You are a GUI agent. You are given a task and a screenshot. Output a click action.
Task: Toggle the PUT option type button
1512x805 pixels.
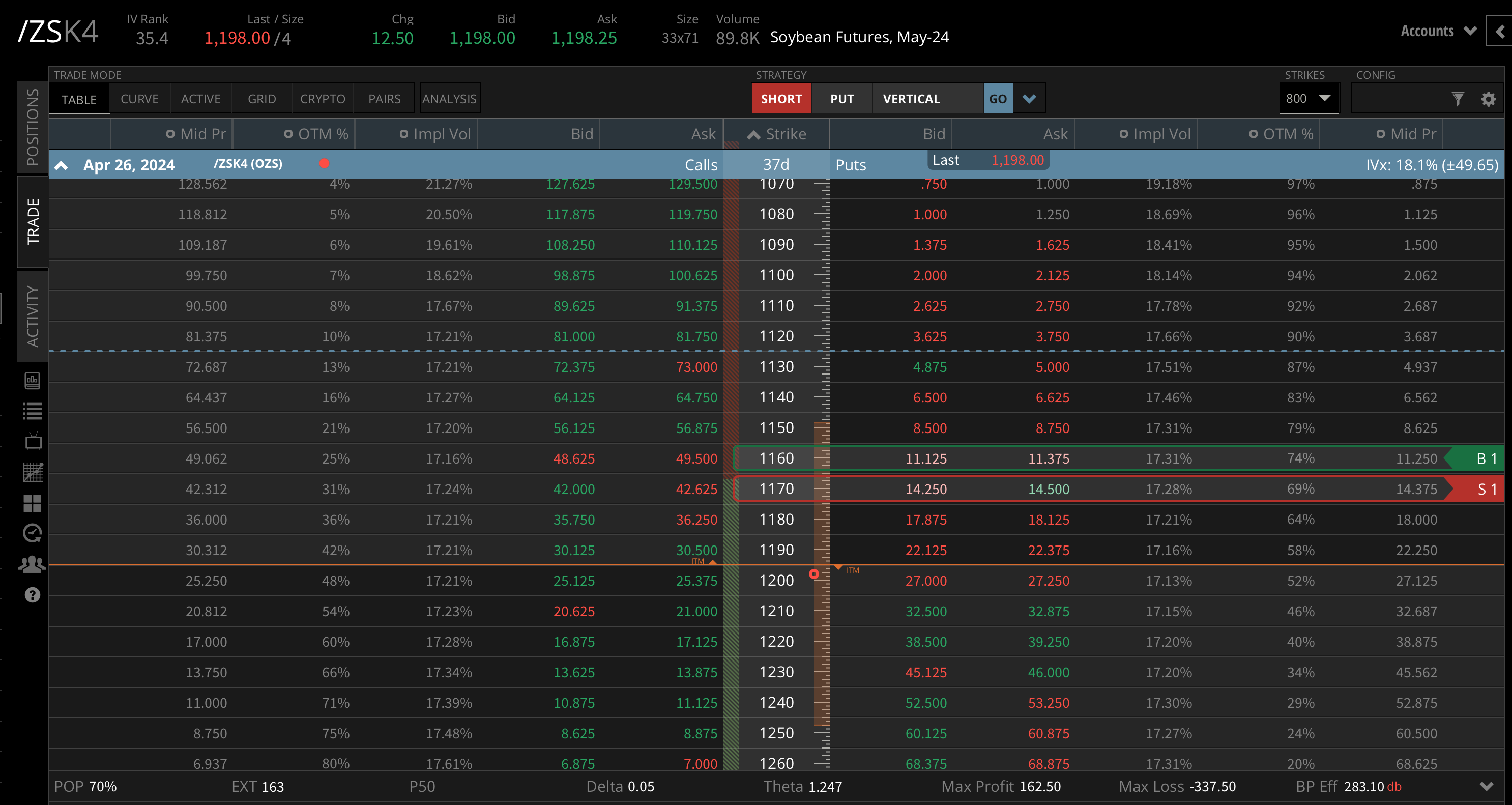pos(841,99)
